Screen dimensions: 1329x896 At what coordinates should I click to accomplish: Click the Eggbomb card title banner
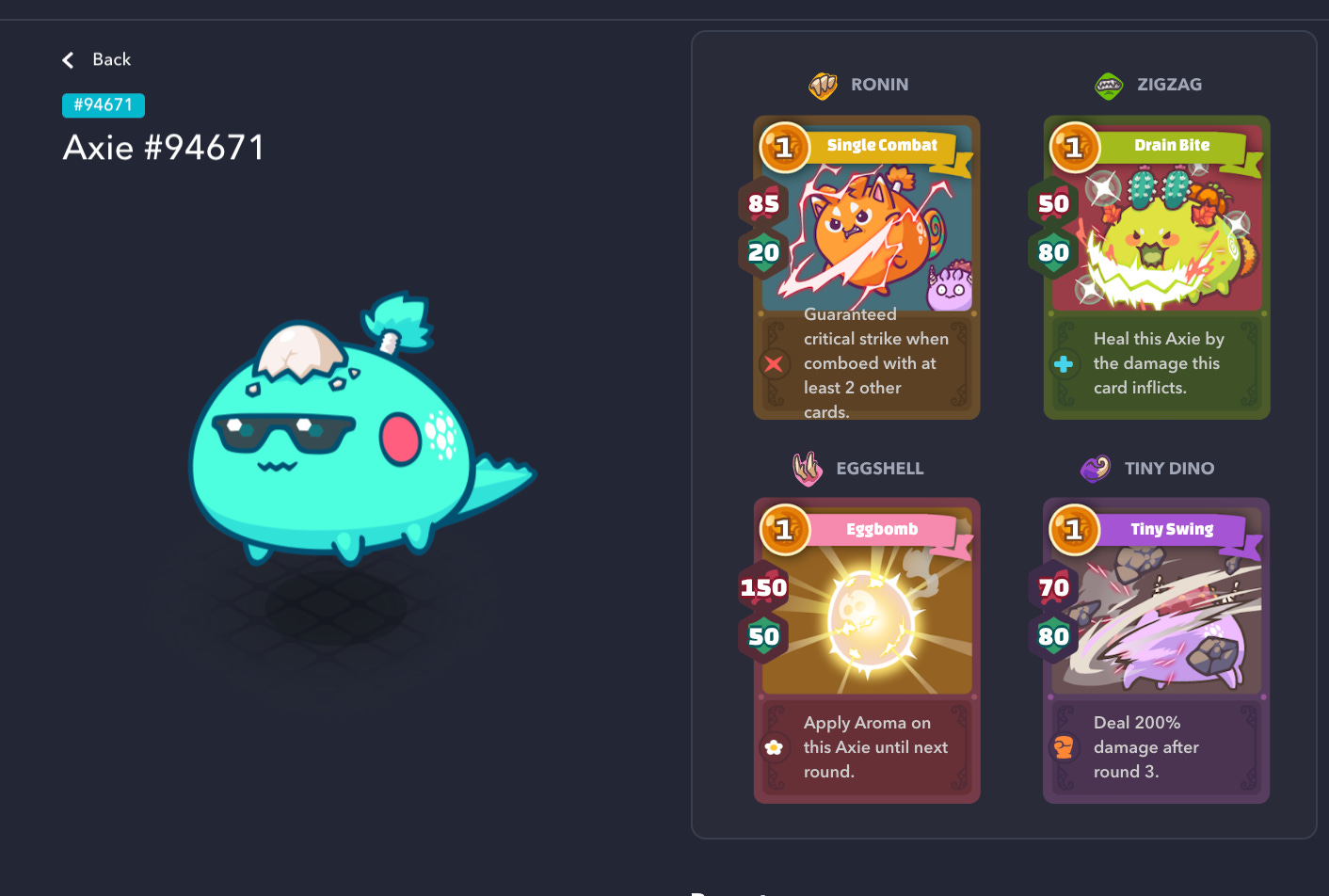tap(883, 530)
